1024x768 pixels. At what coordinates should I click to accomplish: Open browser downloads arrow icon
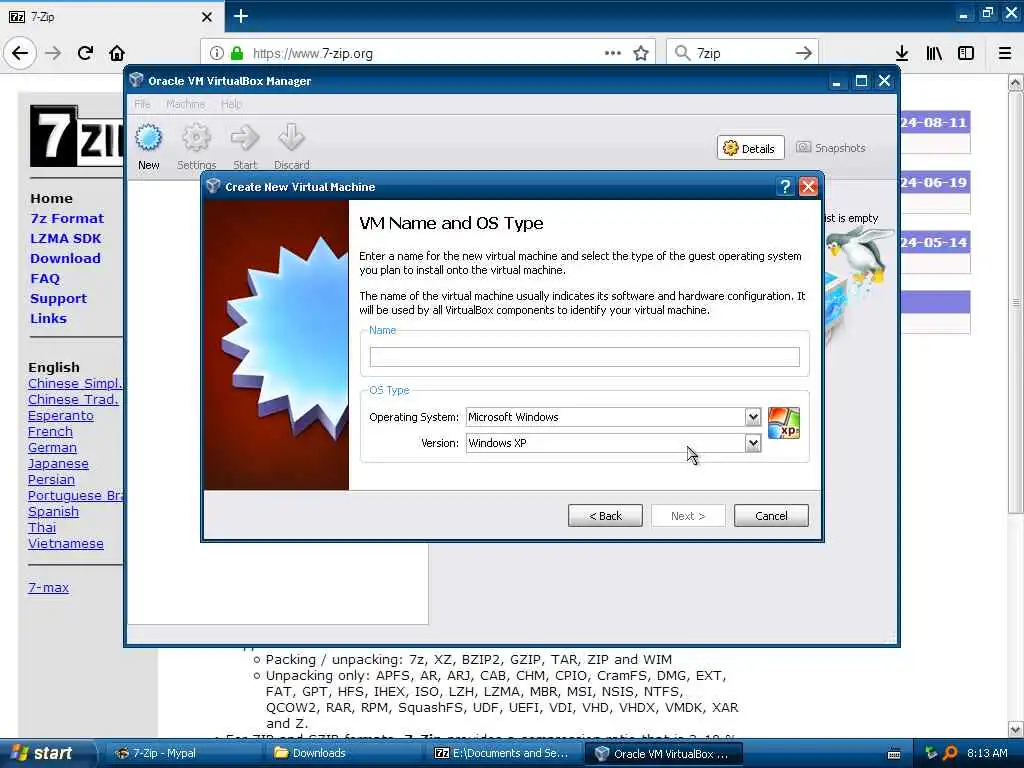tap(902, 53)
